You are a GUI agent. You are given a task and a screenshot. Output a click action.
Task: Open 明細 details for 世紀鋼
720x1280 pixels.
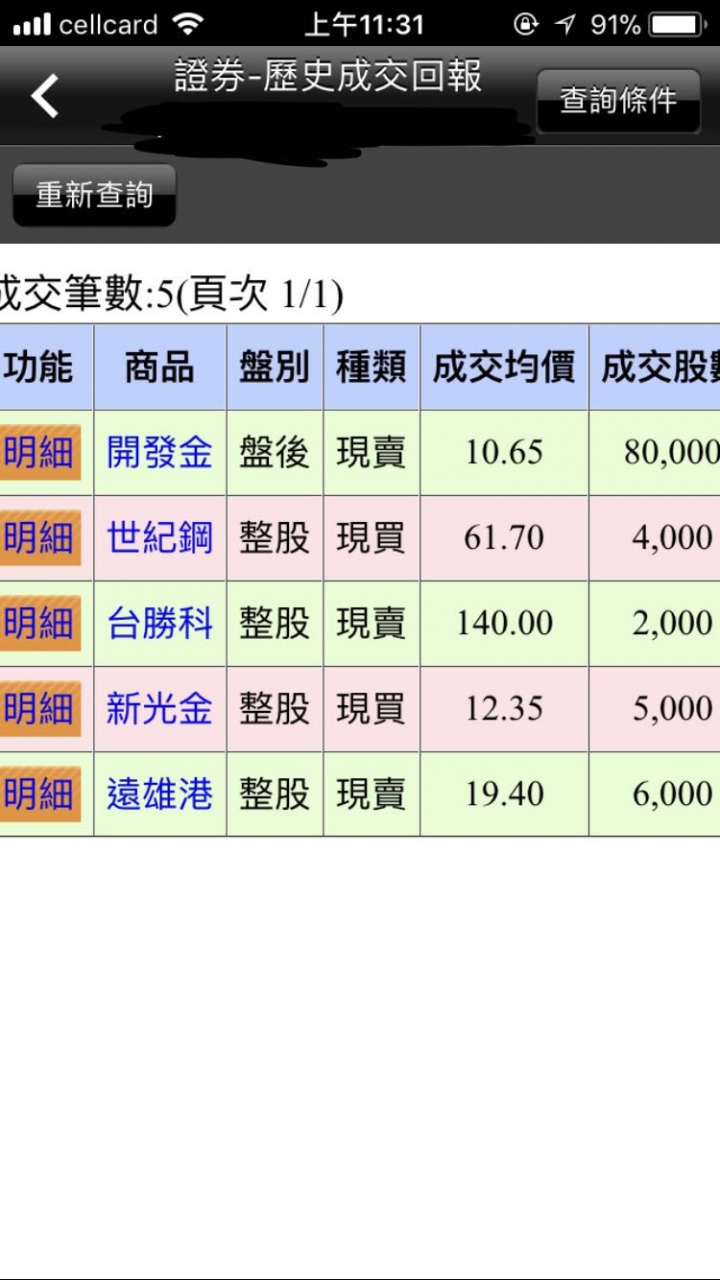coord(40,538)
